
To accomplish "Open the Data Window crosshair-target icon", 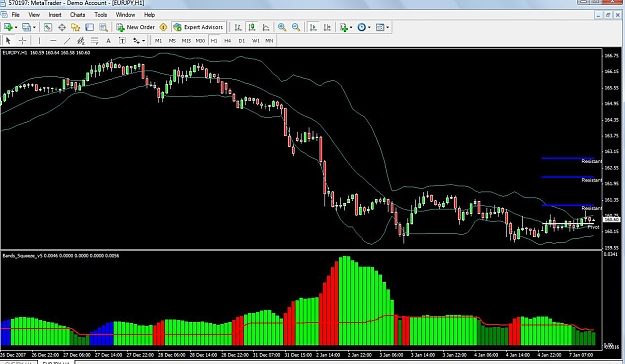I will point(62,27).
